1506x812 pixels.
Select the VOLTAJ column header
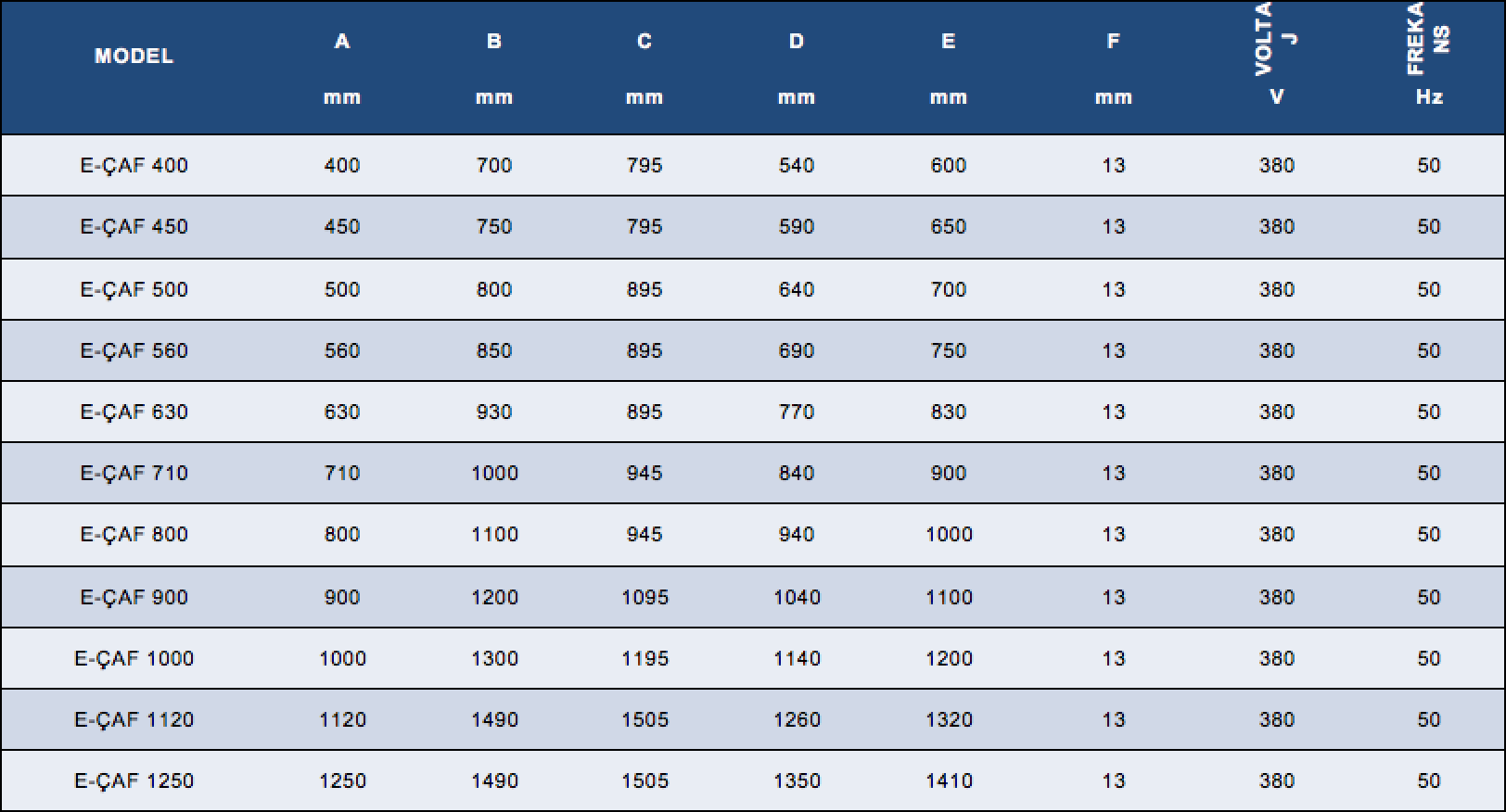click(x=1276, y=54)
